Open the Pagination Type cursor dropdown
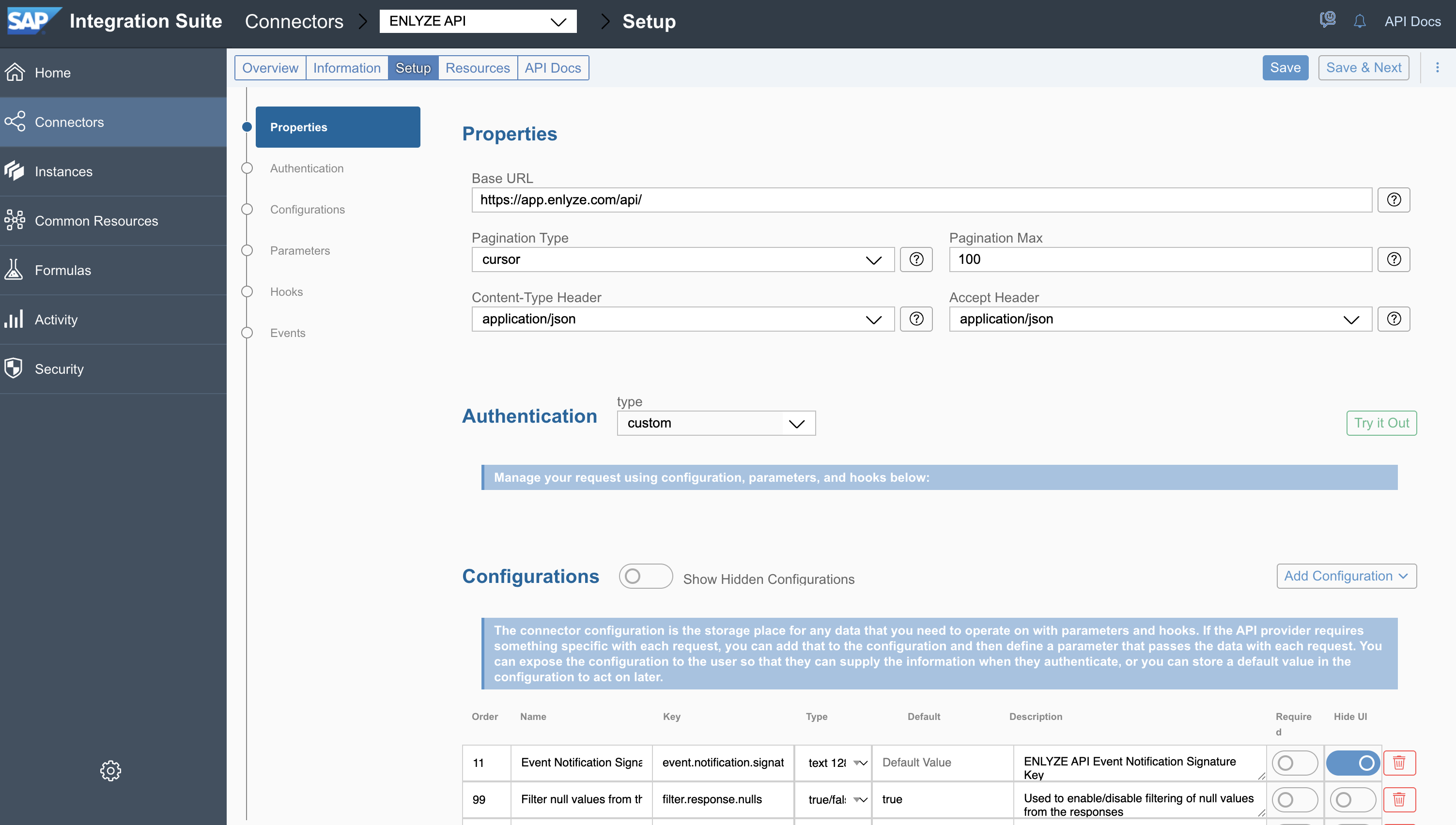The image size is (1456, 825). 682,260
